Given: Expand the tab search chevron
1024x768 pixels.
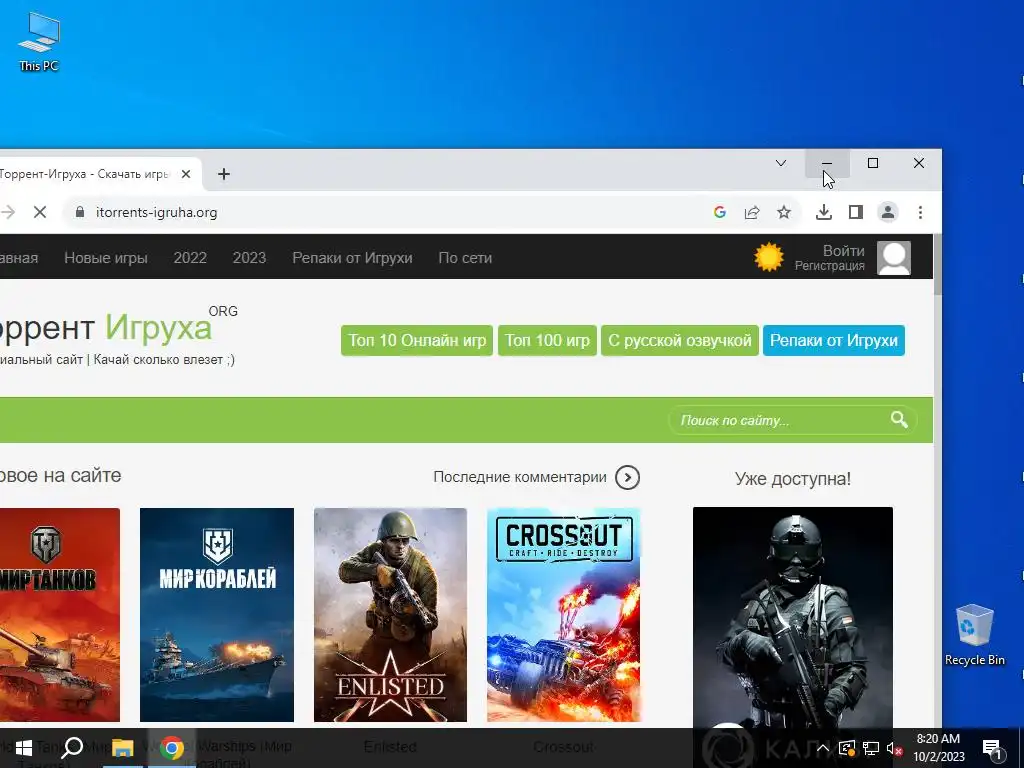Looking at the screenshot, I should pos(780,163).
